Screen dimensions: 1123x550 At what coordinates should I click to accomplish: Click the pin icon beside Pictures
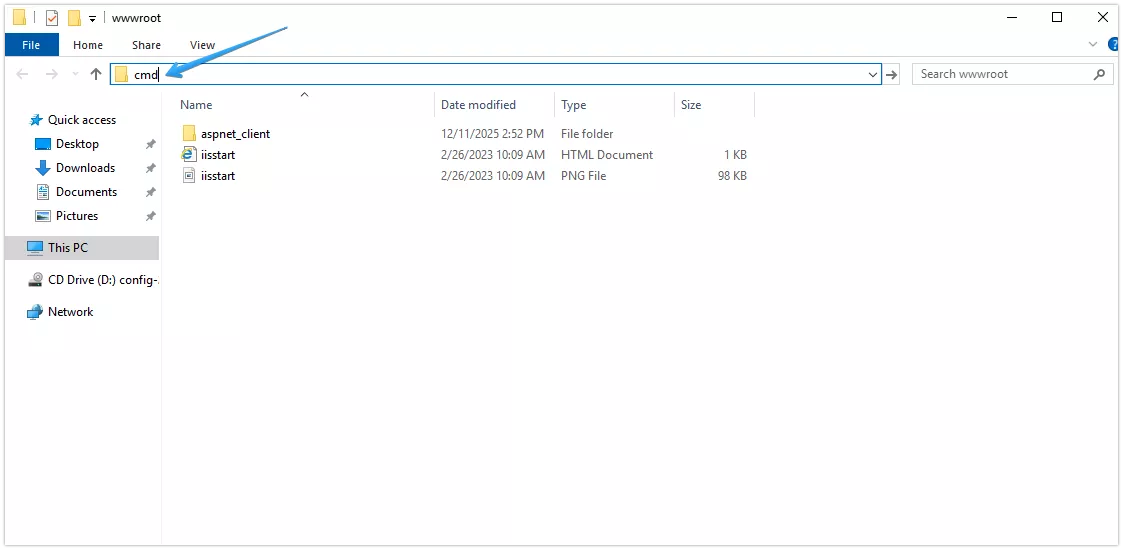point(150,216)
